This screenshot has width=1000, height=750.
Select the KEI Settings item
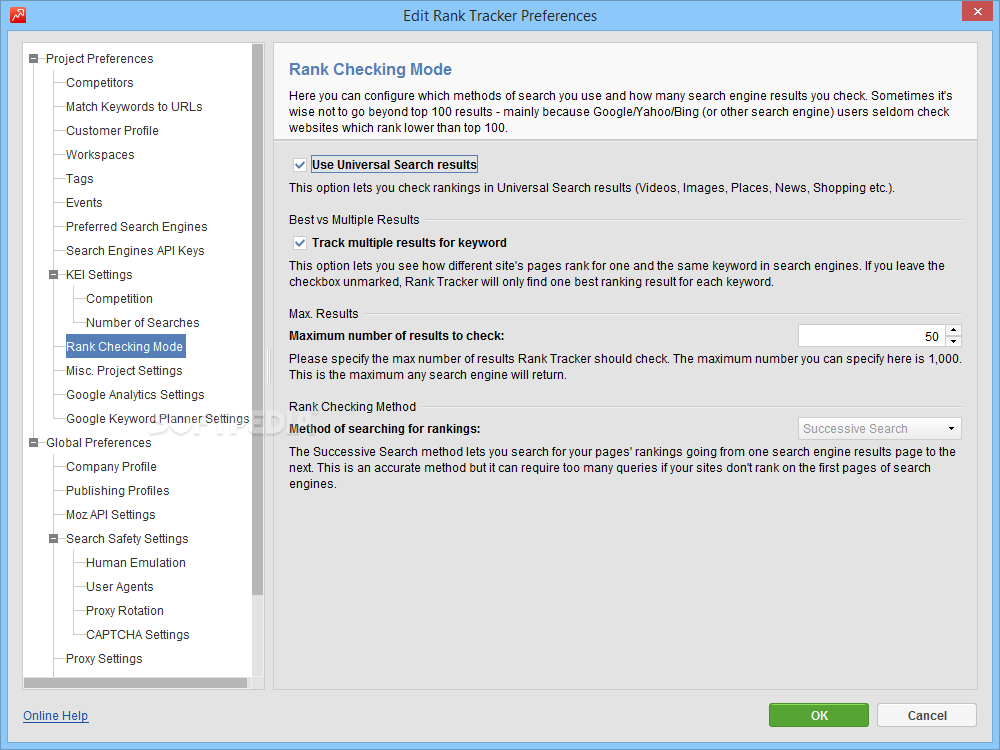(99, 275)
